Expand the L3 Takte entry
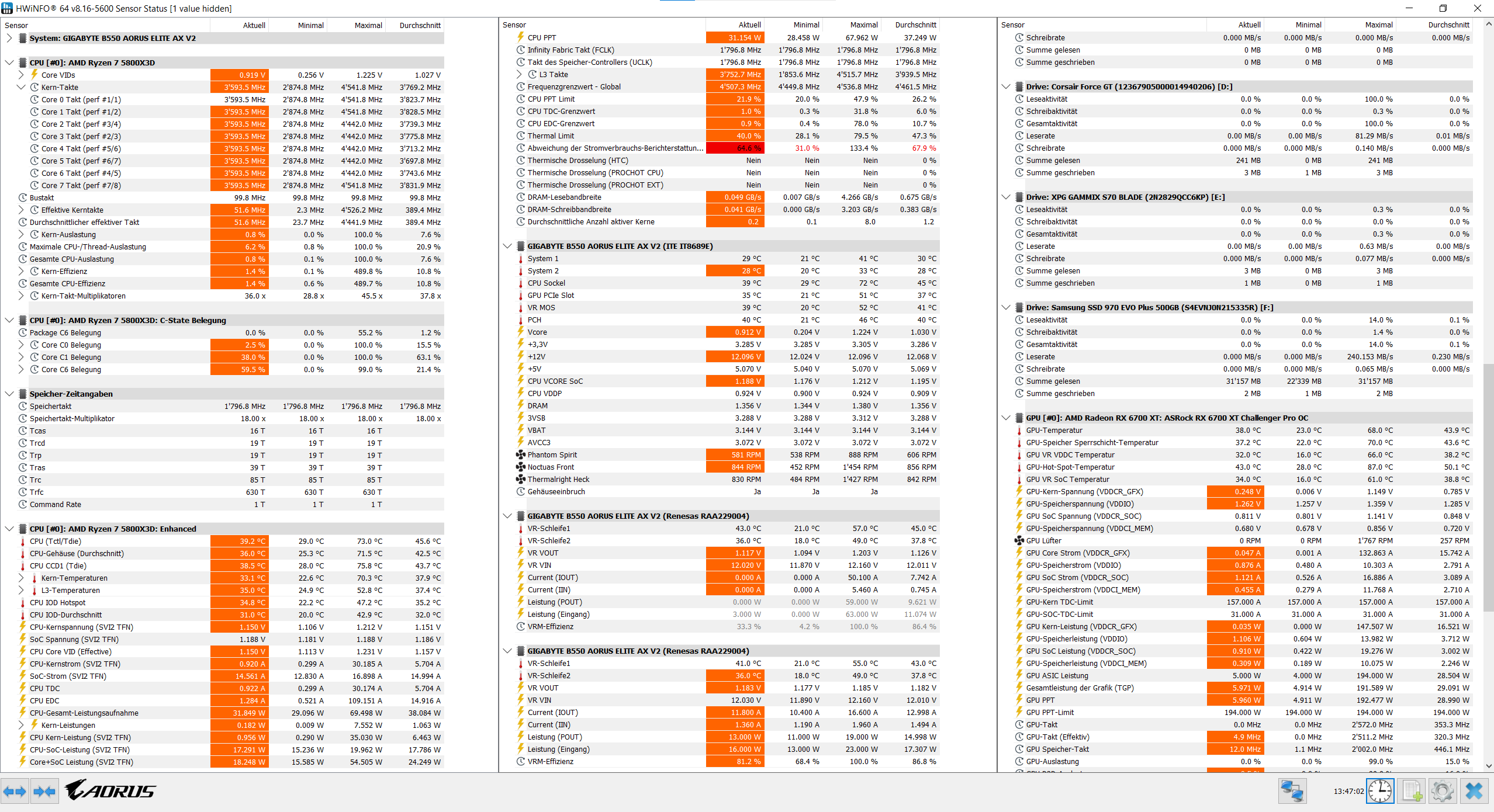 coord(519,74)
